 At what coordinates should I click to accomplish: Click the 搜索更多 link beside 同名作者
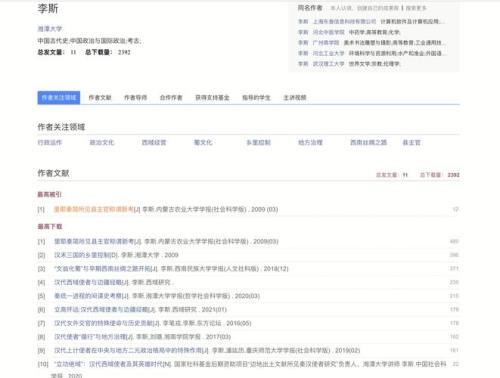pos(416,8)
